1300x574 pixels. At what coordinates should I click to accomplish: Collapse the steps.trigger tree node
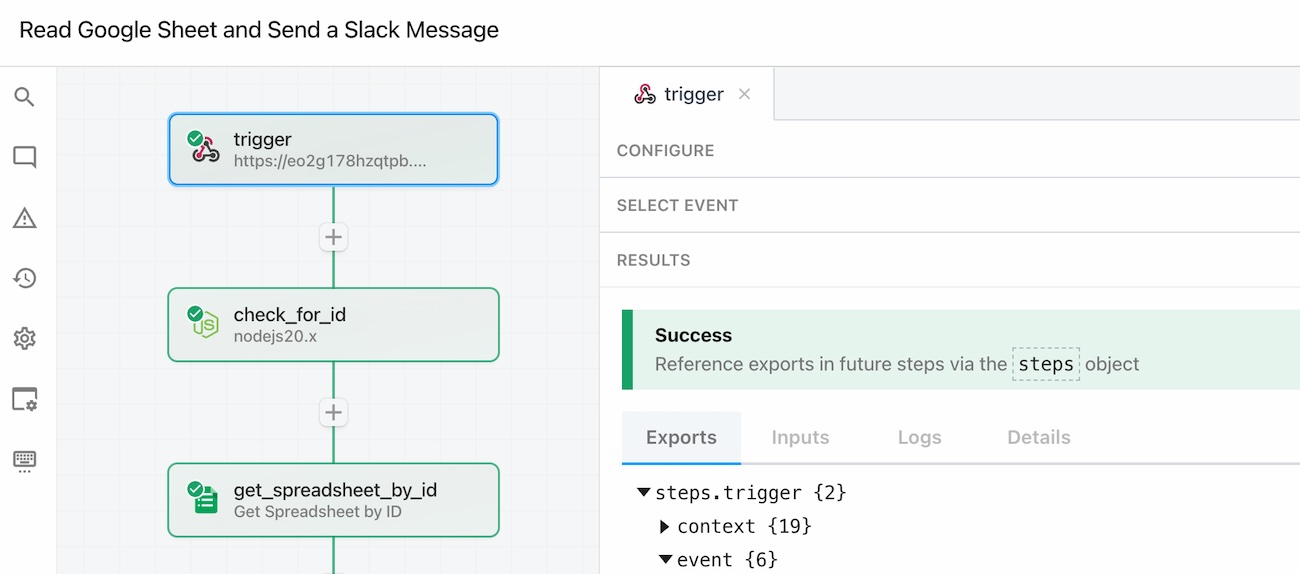click(644, 493)
